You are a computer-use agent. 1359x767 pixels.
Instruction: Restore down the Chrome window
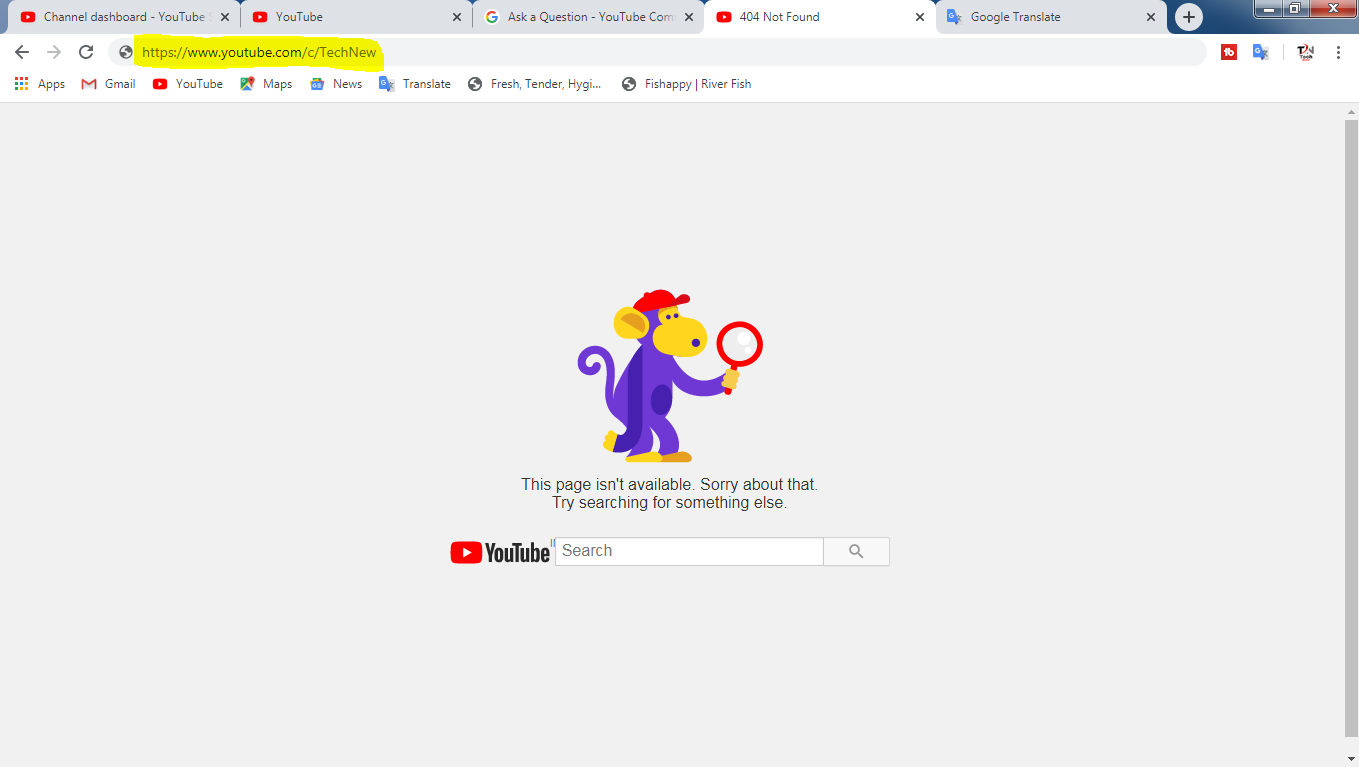[x=1295, y=9]
